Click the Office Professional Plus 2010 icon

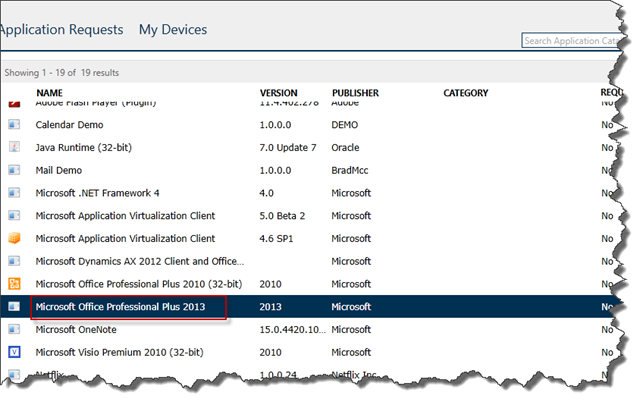(14, 284)
